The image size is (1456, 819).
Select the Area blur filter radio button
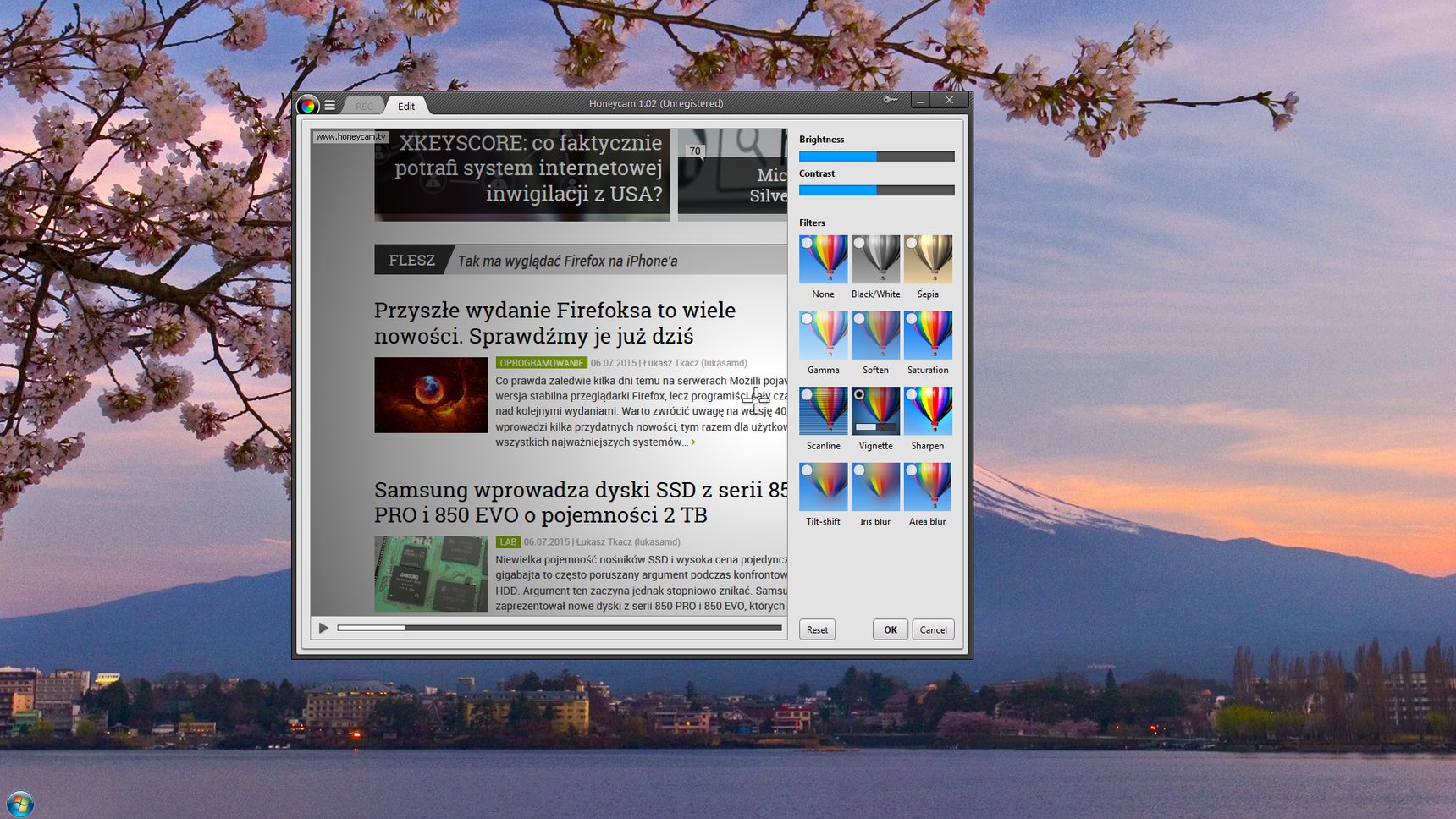[x=912, y=470]
